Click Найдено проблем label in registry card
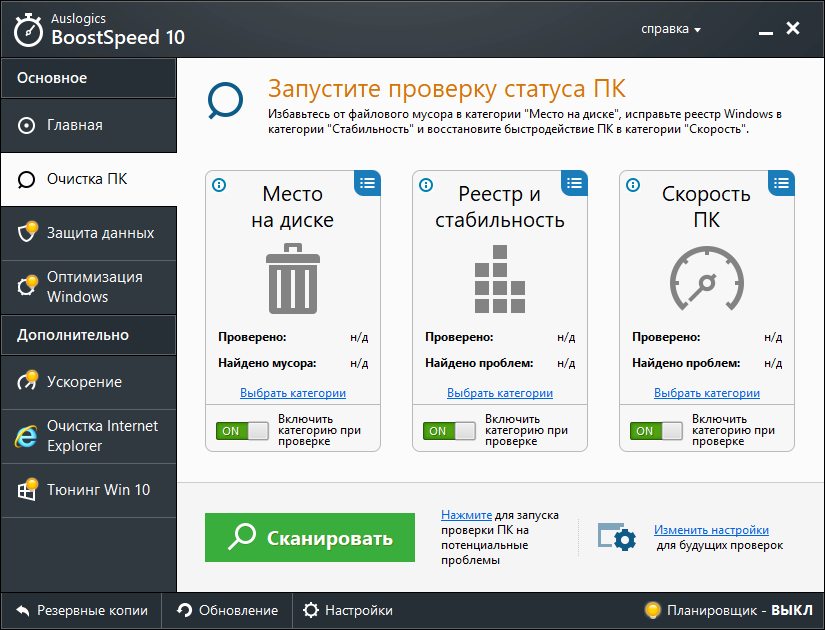The height and width of the screenshot is (630, 825). point(479,363)
